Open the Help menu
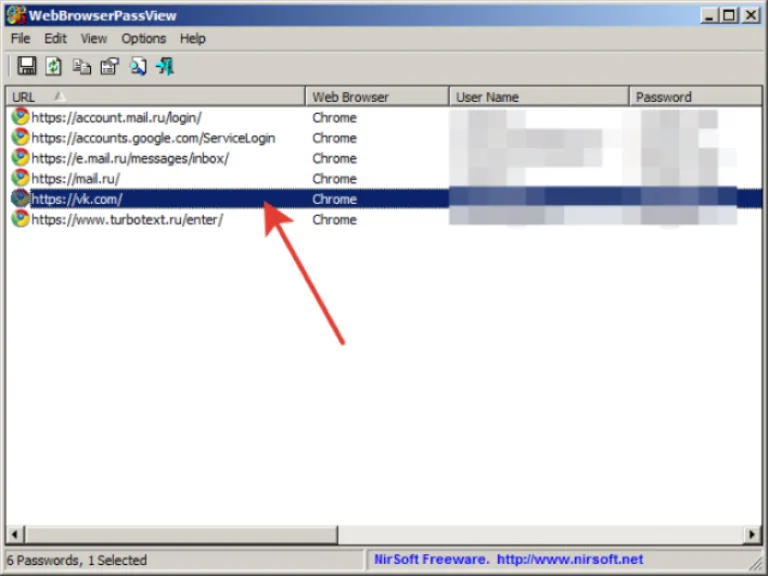The height and width of the screenshot is (576, 768). 192,39
